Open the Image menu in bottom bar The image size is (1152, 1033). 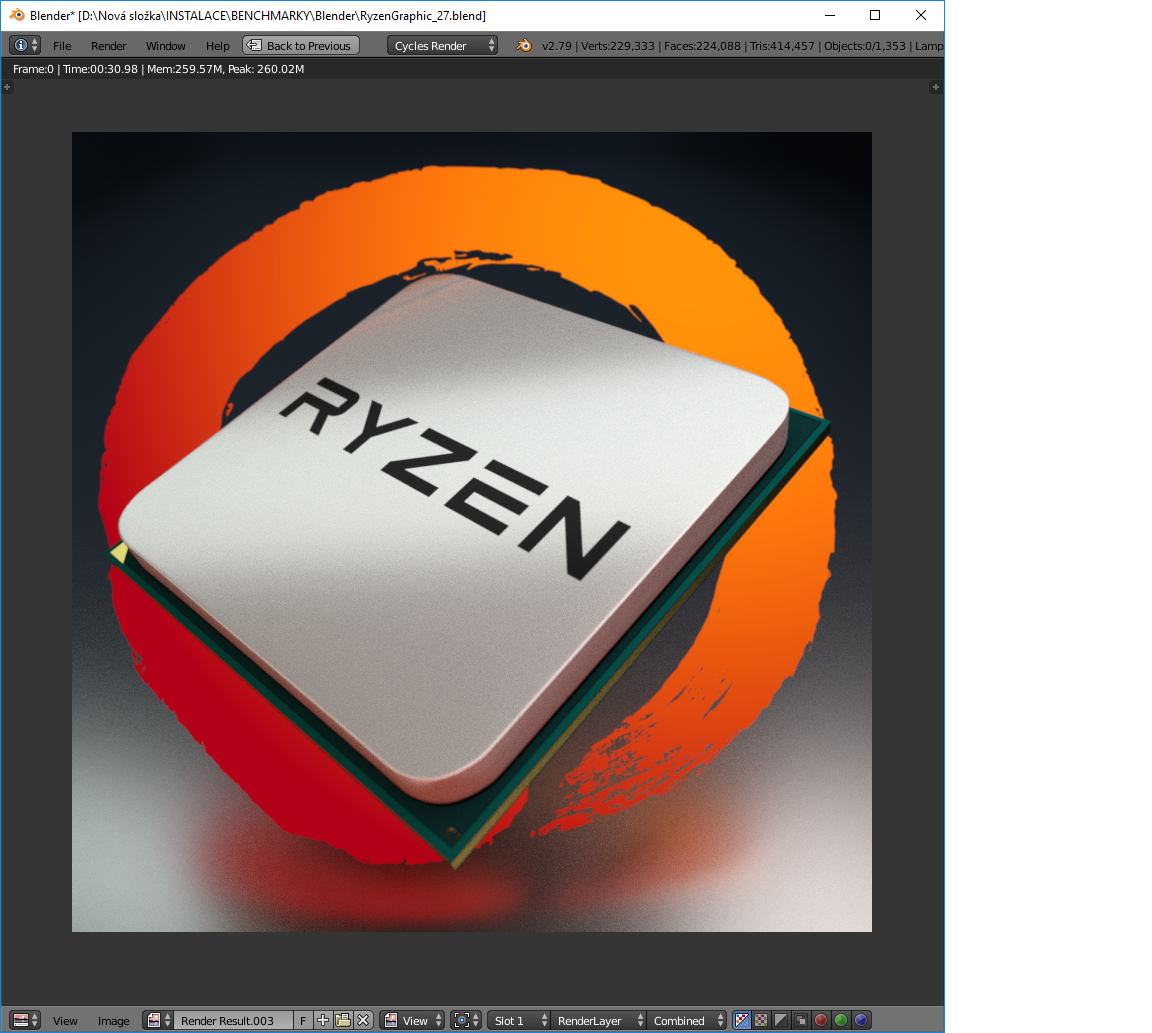click(x=113, y=1020)
